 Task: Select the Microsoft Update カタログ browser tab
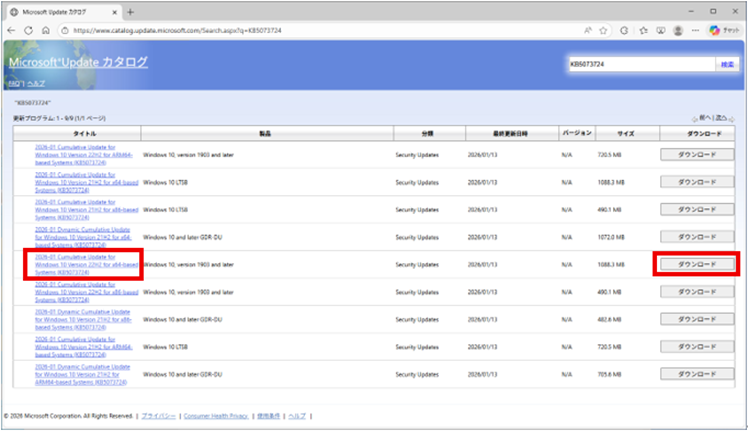[60, 11]
